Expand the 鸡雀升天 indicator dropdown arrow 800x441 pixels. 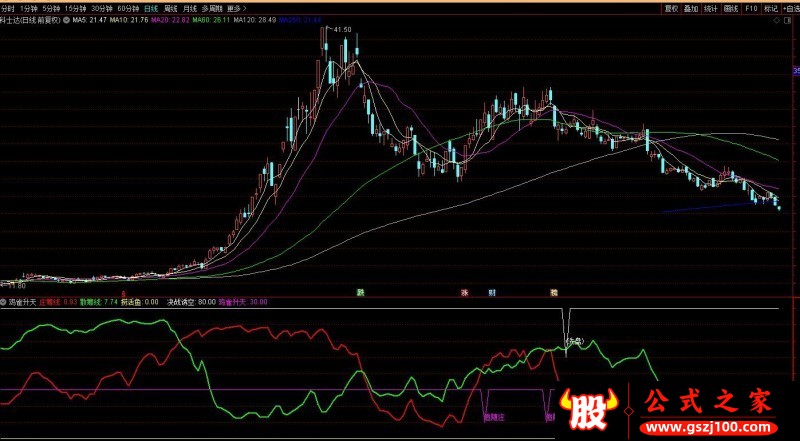click(x=4, y=302)
